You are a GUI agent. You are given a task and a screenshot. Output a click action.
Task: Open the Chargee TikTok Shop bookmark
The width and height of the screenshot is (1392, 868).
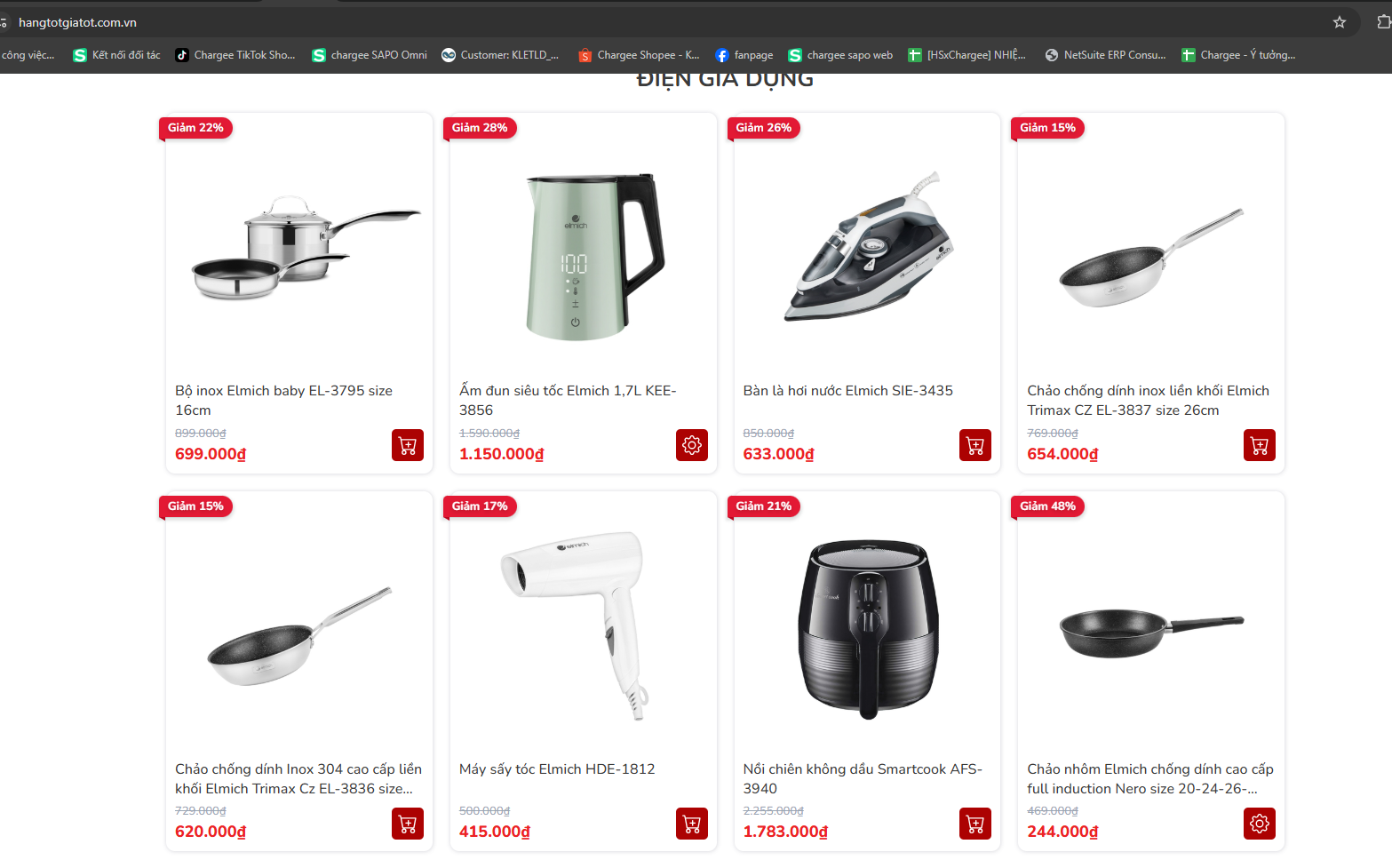click(235, 55)
